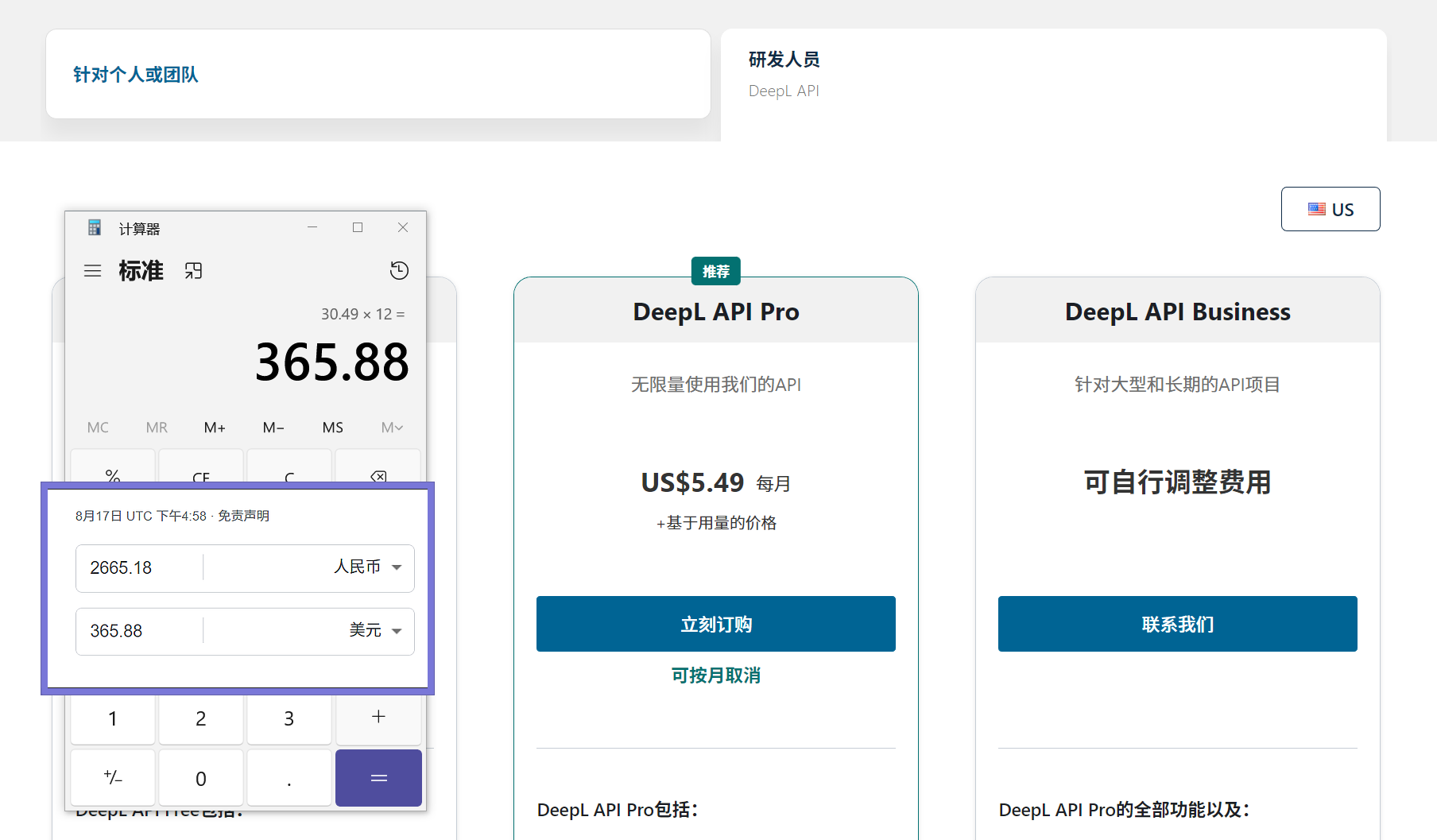The height and width of the screenshot is (840, 1437).
Task: Open the calculator history panel
Action: coord(399,271)
